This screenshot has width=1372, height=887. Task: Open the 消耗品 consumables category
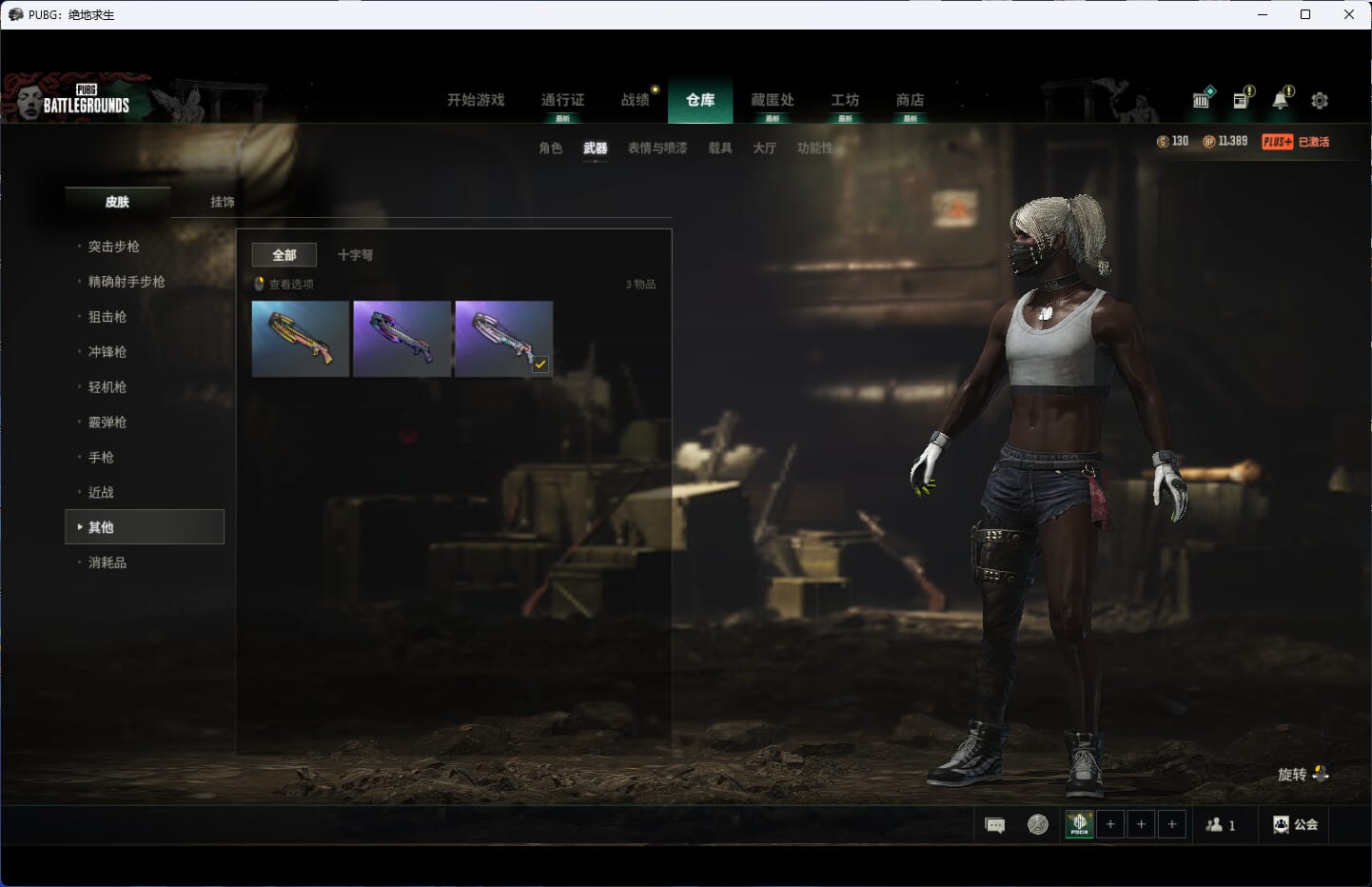pyautogui.click(x=108, y=562)
